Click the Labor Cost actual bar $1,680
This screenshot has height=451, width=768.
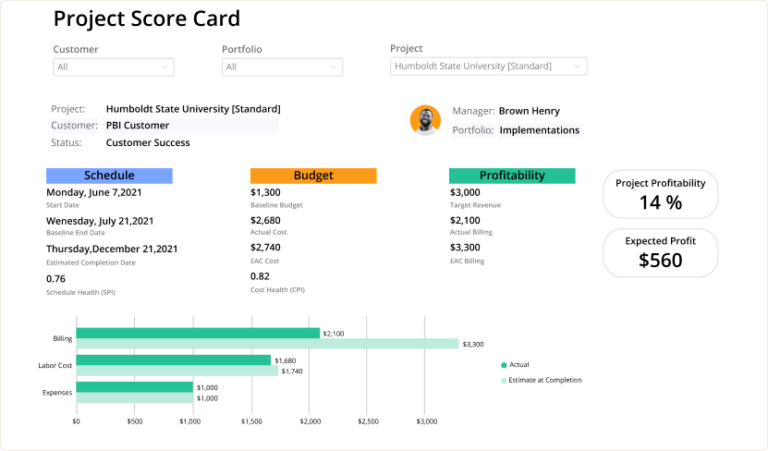pos(173,360)
